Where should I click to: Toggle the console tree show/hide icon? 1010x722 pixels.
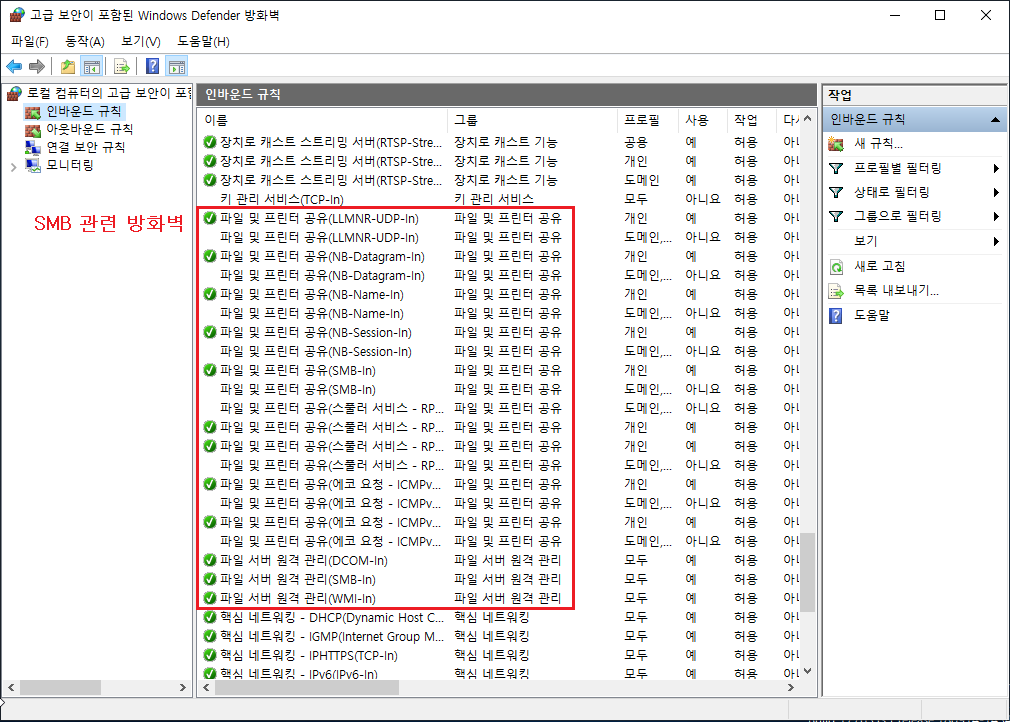92,66
